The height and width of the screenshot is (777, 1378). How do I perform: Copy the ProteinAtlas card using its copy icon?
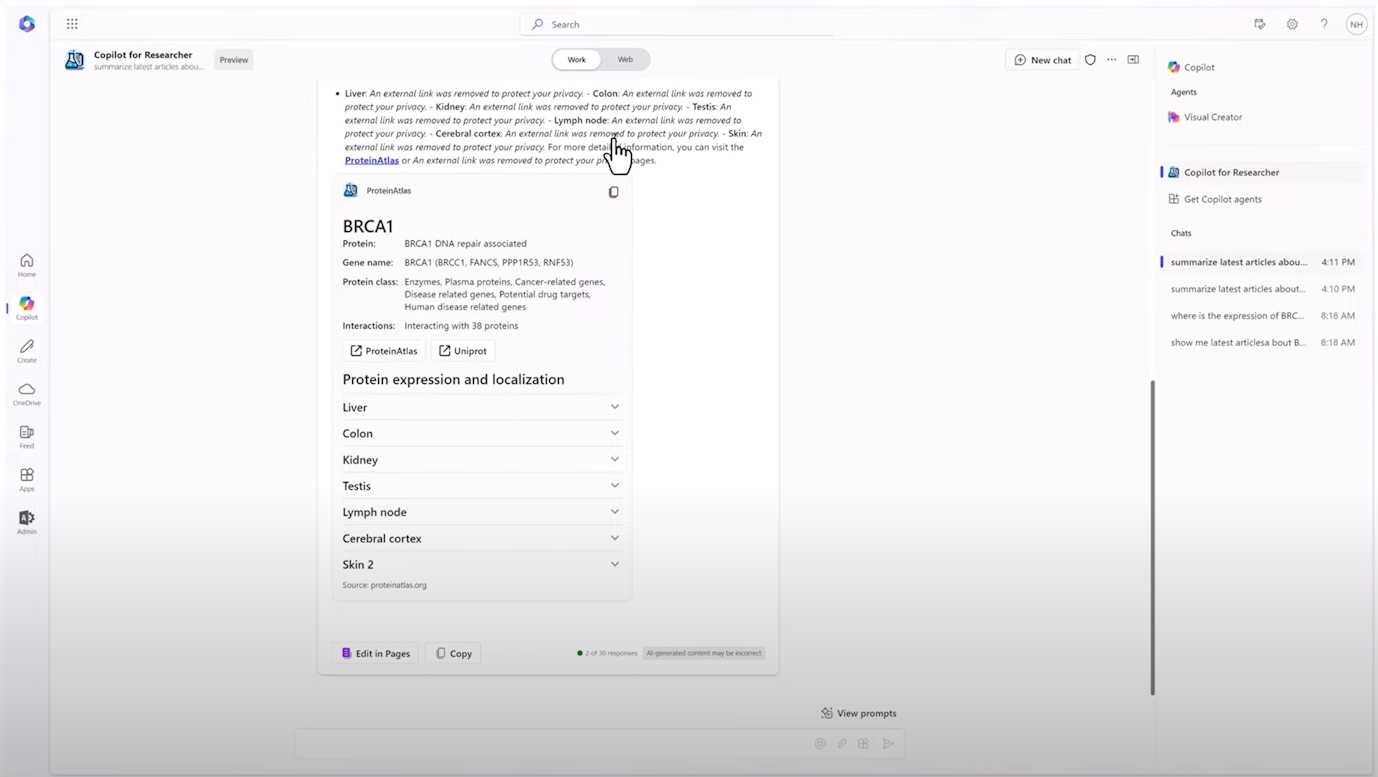[613, 192]
